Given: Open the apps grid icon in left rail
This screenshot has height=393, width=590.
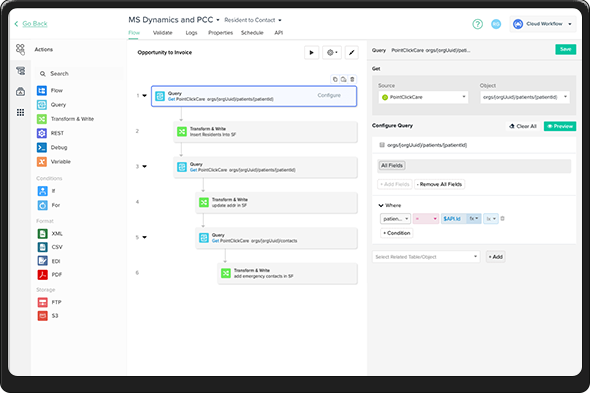Looking at the screenshot, I should click(20, 112).
